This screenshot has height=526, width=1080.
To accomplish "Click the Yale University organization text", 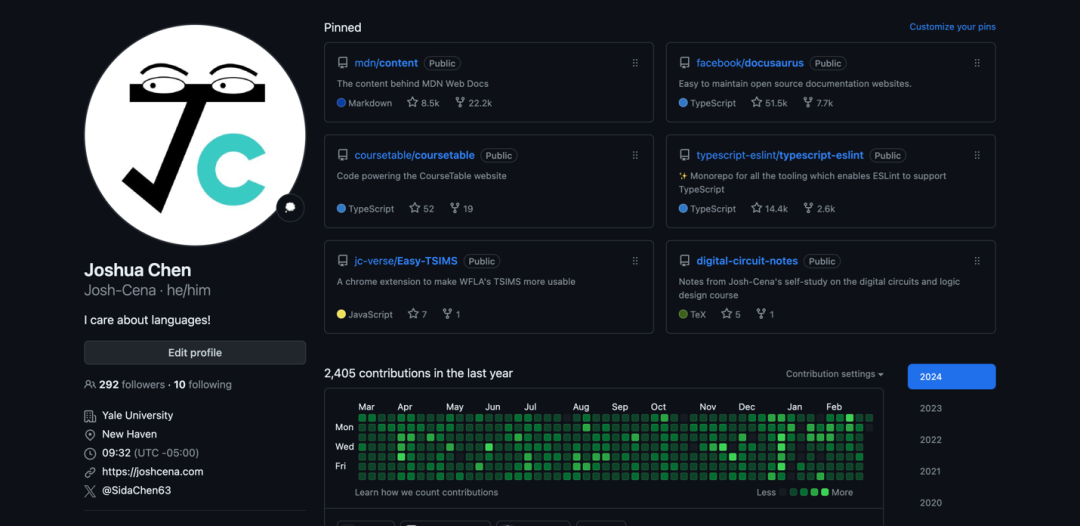I will coord(137,415).
